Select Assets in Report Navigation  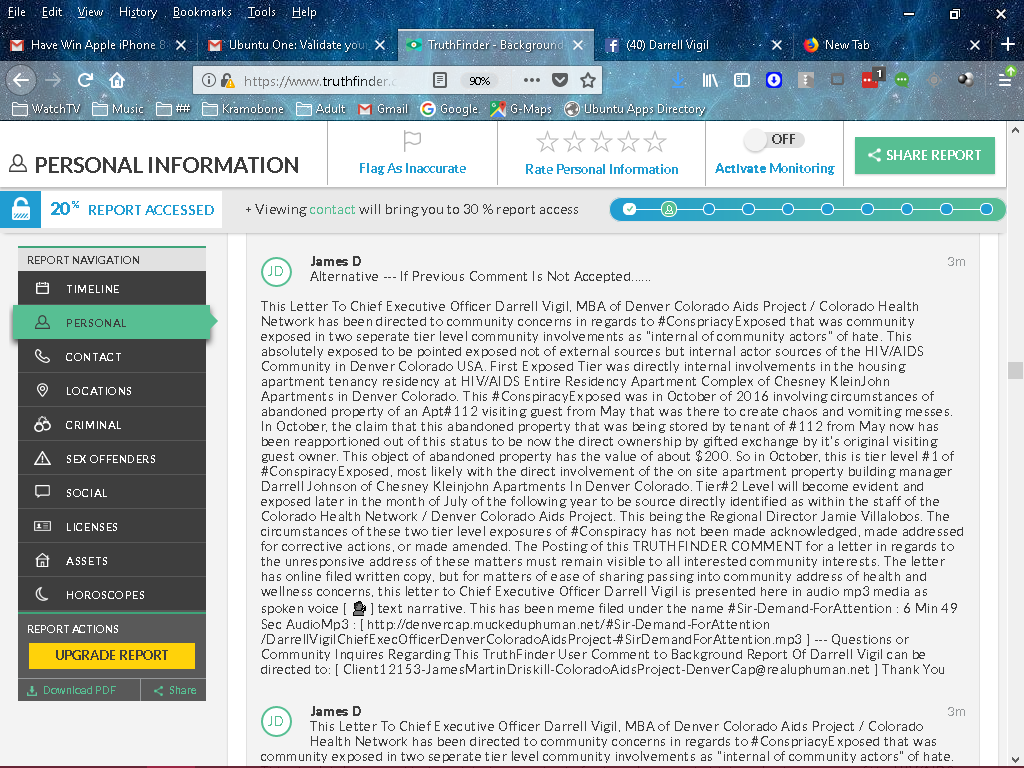click(112, 560)
